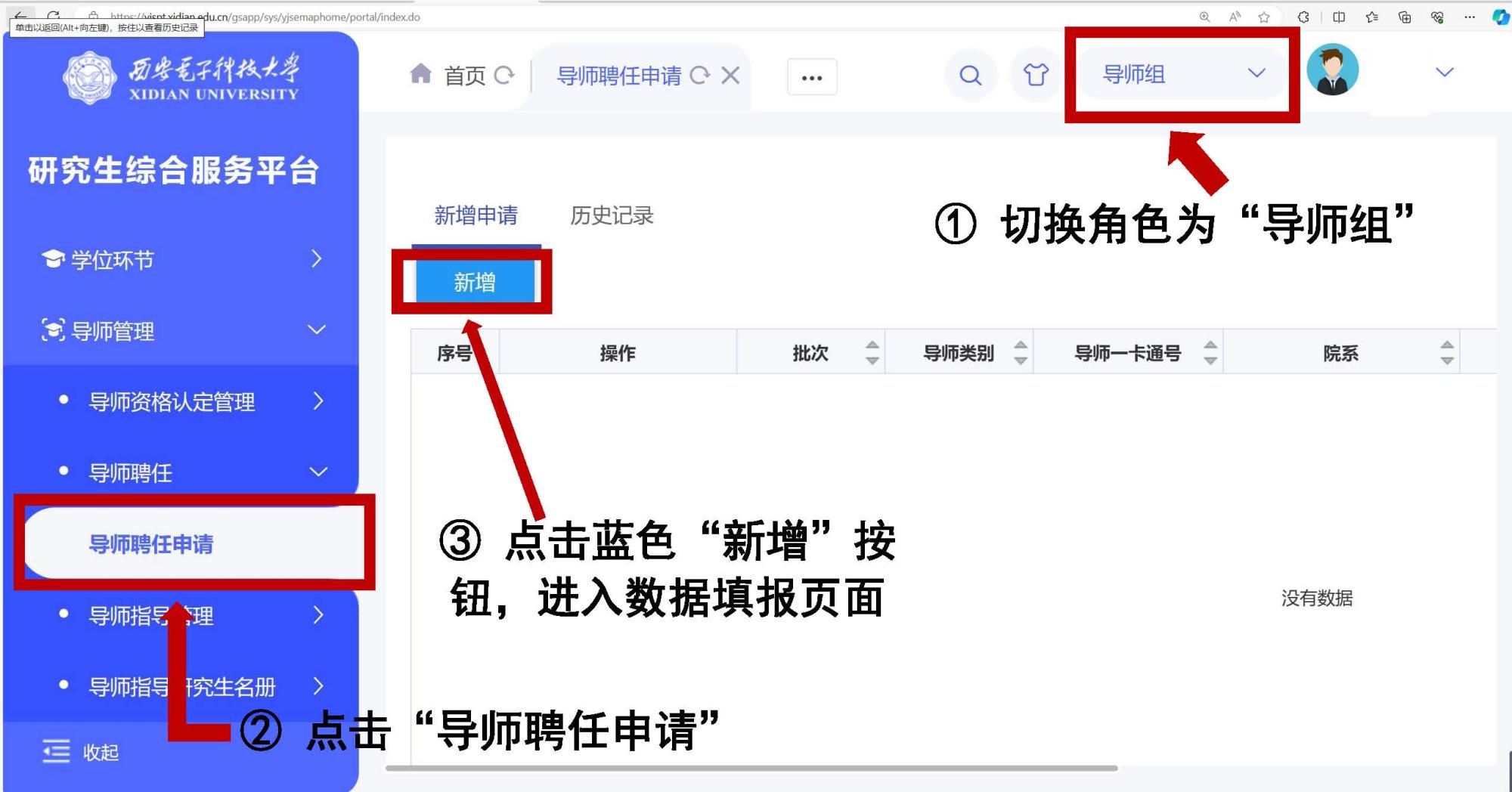Click the user avatar picture
Image resolution: width=1512 pixels, height=792 pixels.
[1332, 70]
